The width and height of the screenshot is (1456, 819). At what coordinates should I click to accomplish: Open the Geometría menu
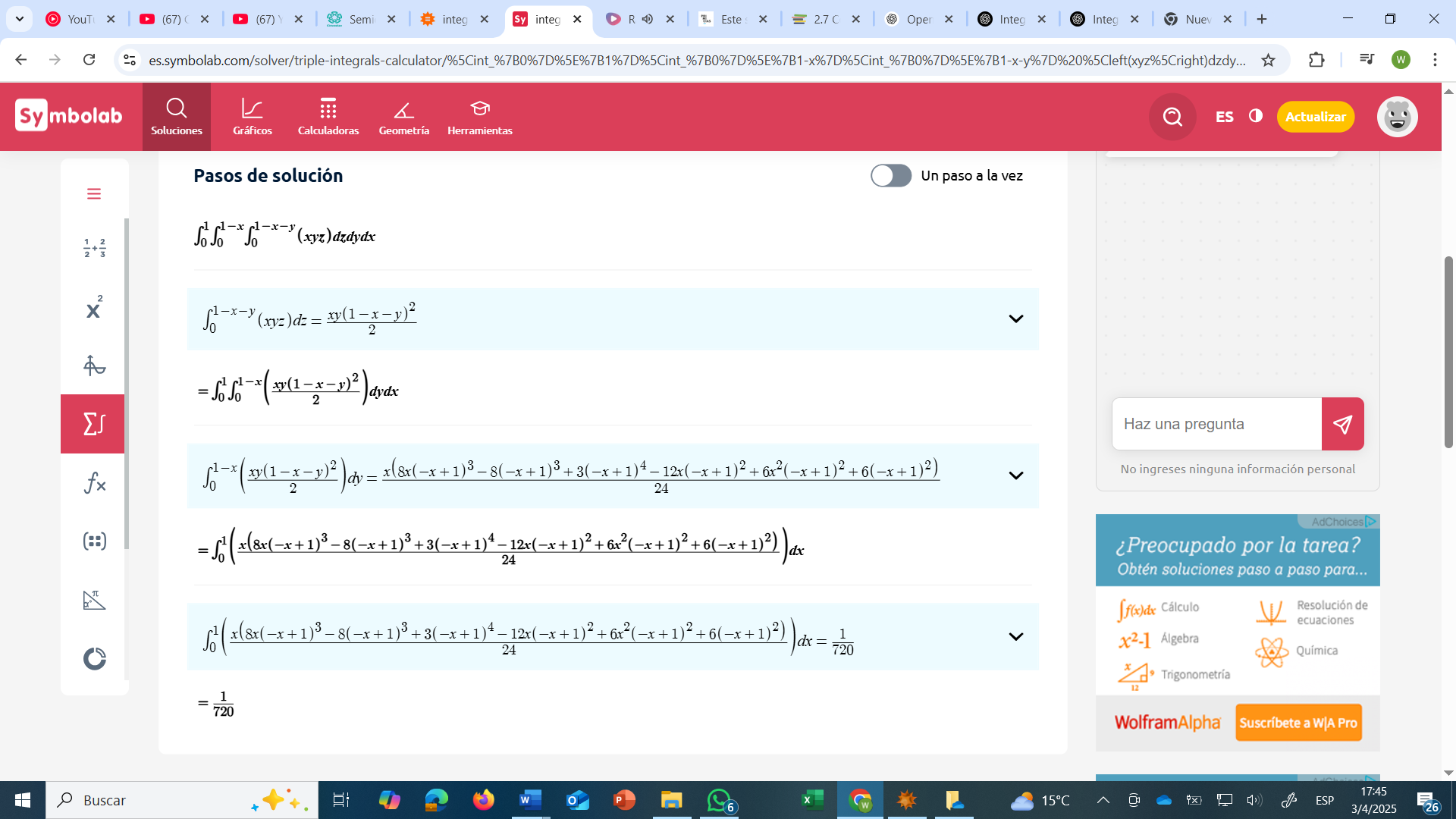[x=404, y=117]
